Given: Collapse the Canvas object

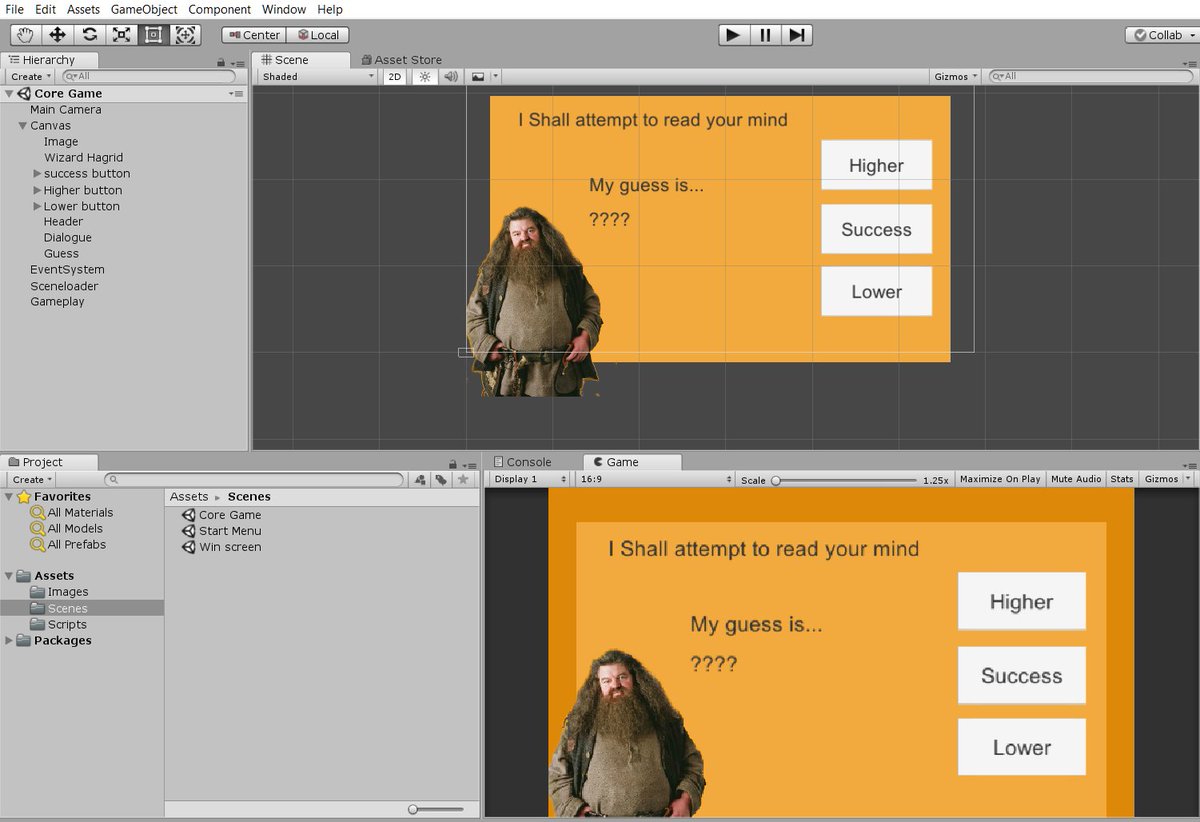Looking at the screenshot, I should (22, 126).
